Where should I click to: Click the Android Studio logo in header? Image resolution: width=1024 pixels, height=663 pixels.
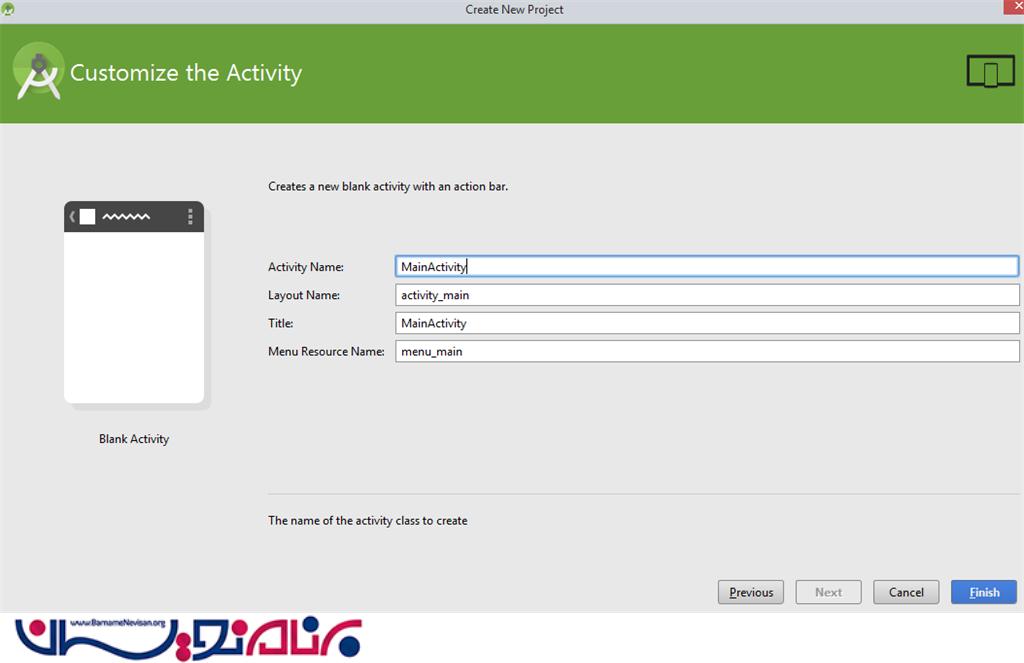click(x=39, y=71)
